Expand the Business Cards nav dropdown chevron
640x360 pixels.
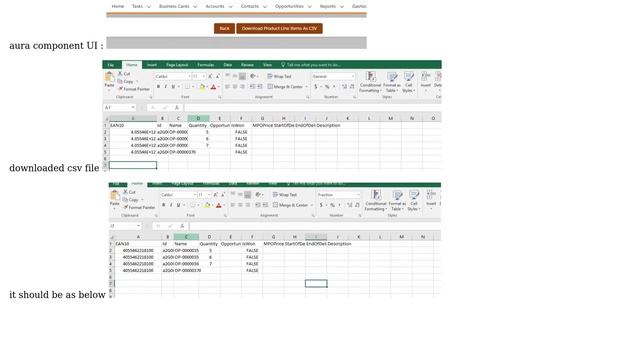[195, 7]
